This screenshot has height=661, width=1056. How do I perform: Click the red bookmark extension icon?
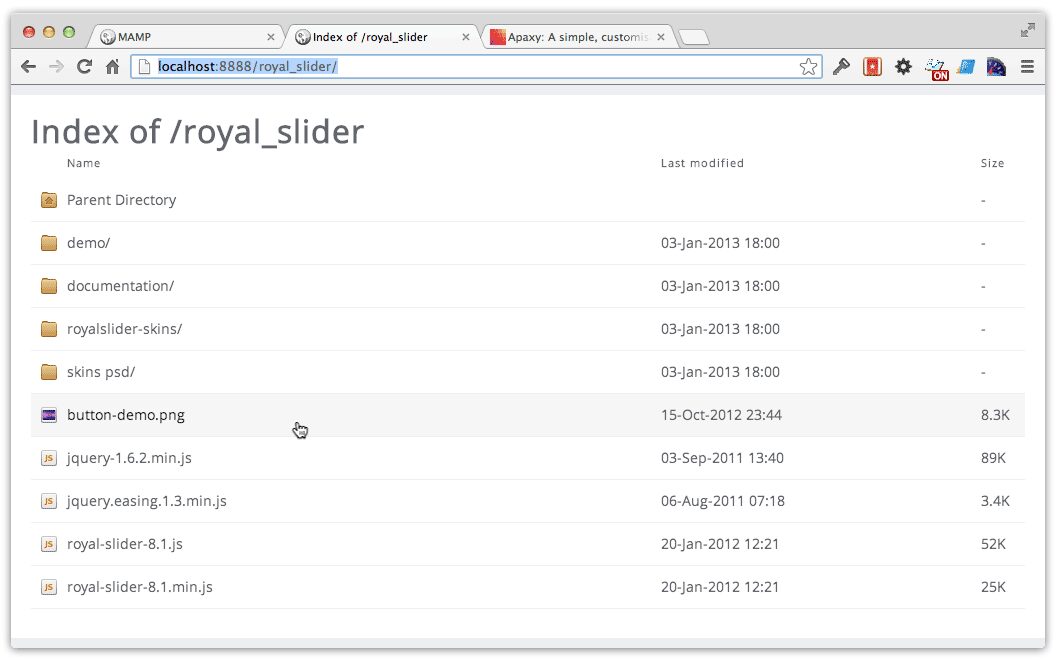(x=872, y=66)
